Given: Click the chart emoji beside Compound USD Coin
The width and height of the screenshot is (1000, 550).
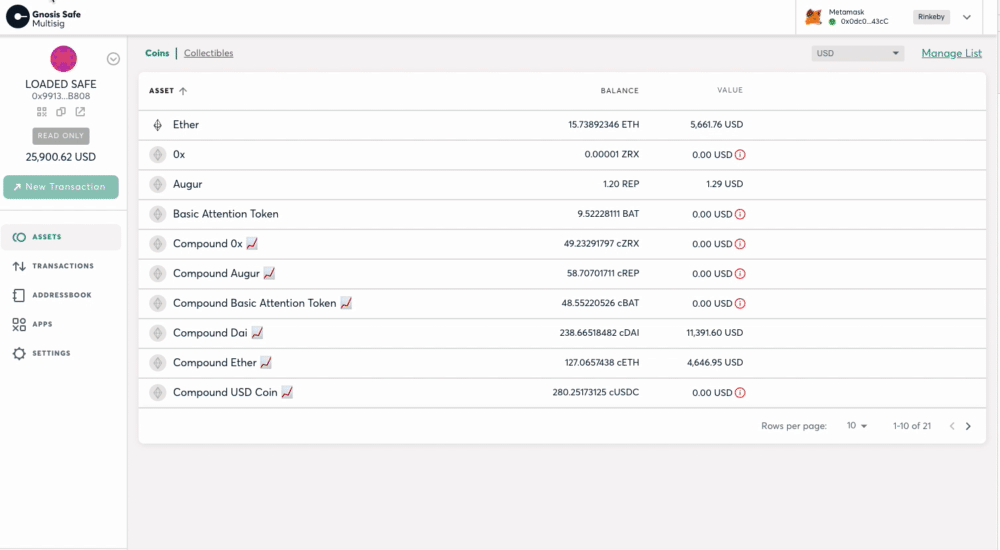Looking at the screenshot, I should coord(287,392).
